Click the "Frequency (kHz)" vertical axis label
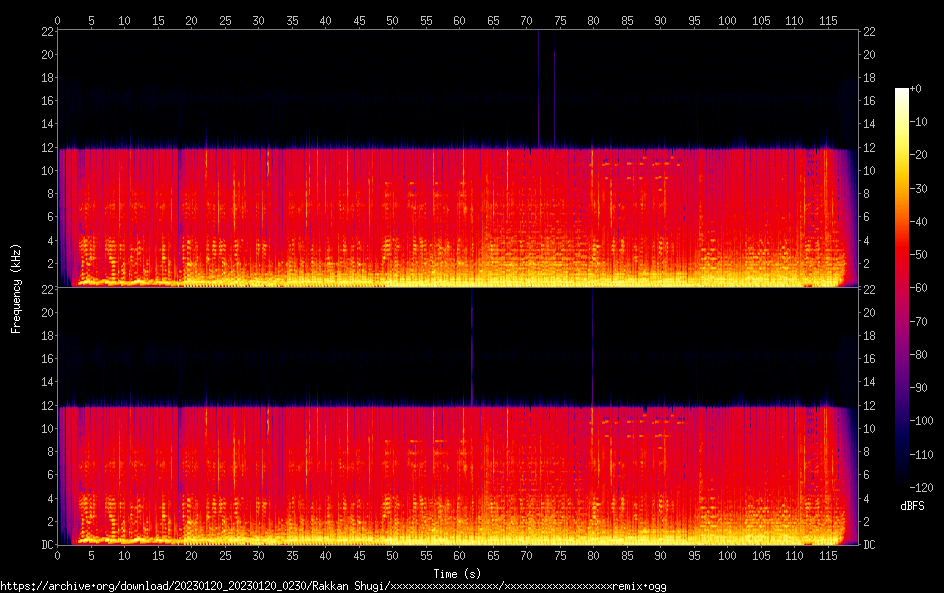Viewport: 944px width, 593px height. [16, 288]
